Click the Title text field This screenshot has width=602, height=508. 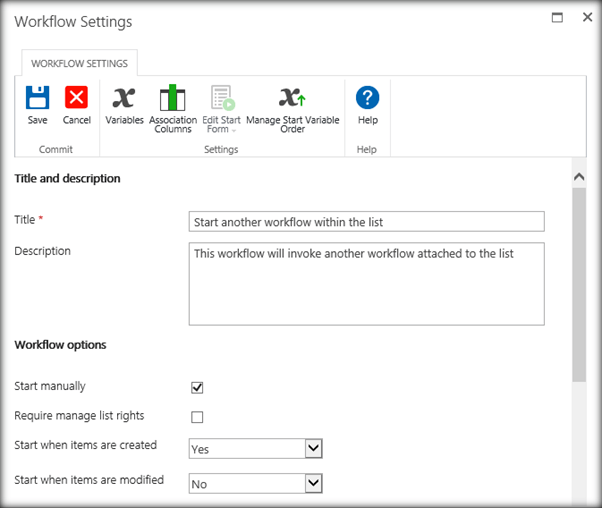point(366,222)
